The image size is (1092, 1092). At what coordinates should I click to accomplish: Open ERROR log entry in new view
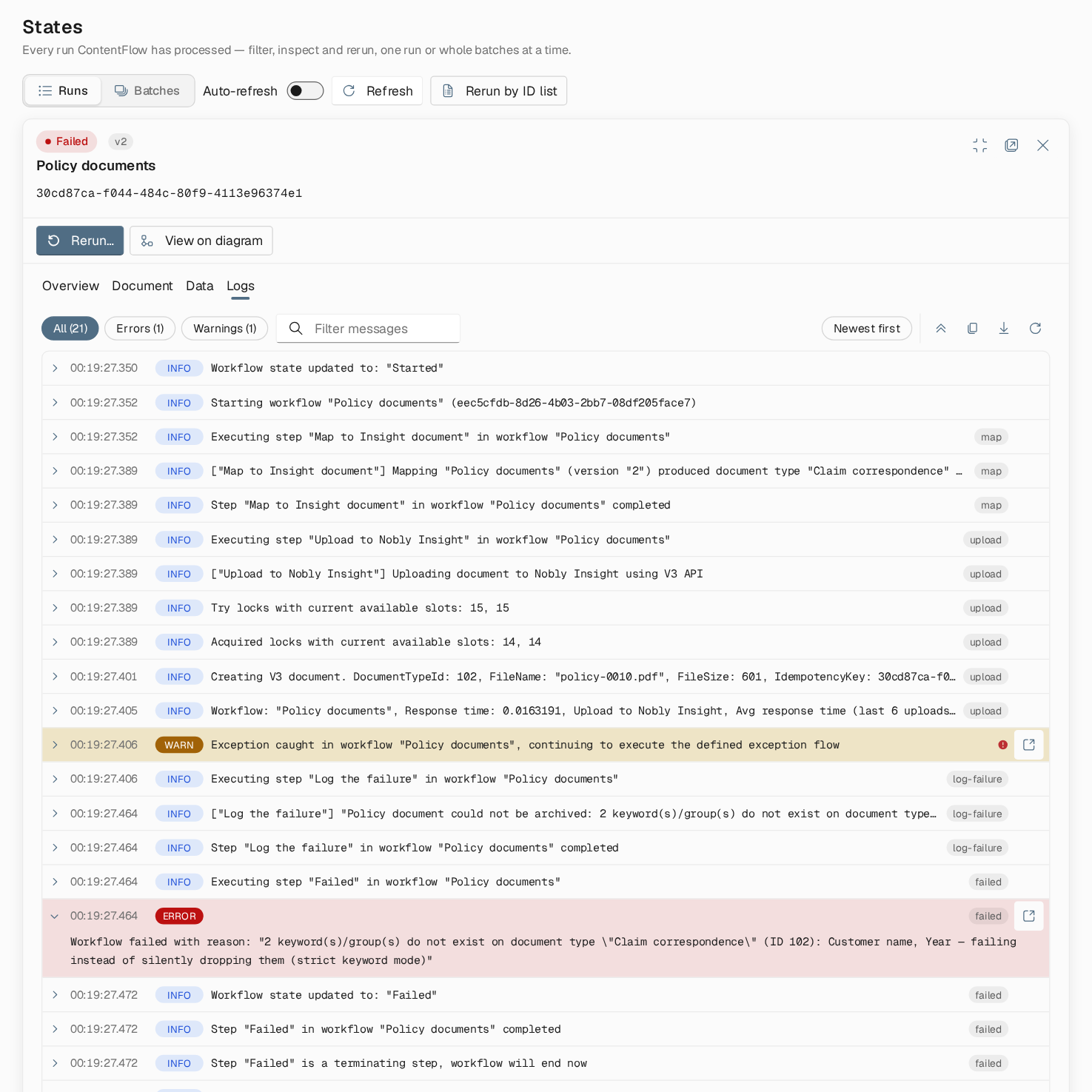point(1028,916)
